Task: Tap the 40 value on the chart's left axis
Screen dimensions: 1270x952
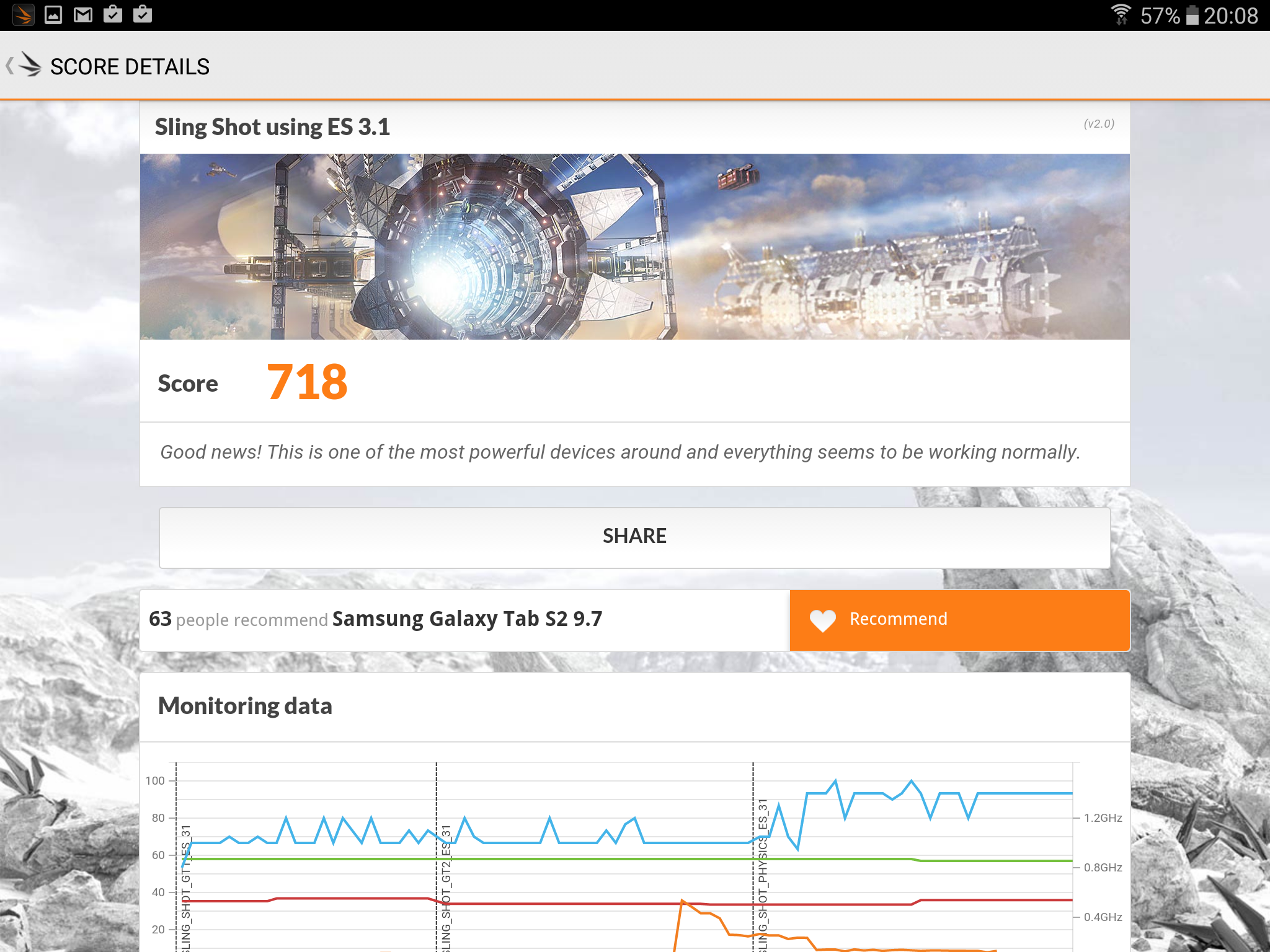Action: tap(158, 892)
